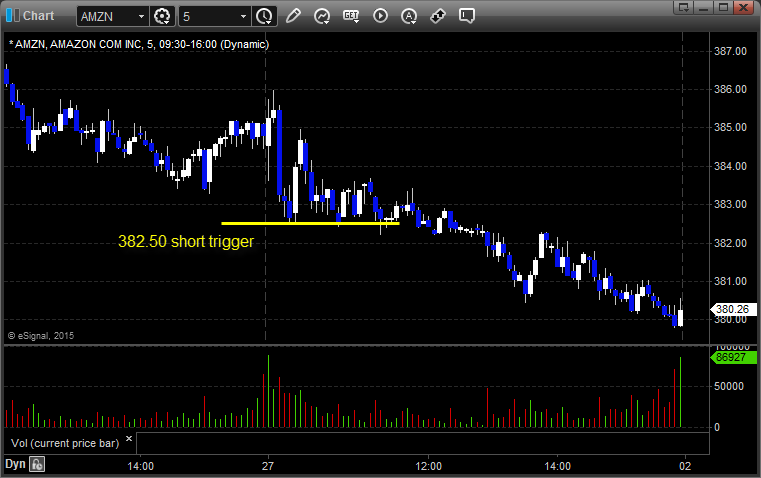Minimize the chart window
761x478 pixels.
704,7
